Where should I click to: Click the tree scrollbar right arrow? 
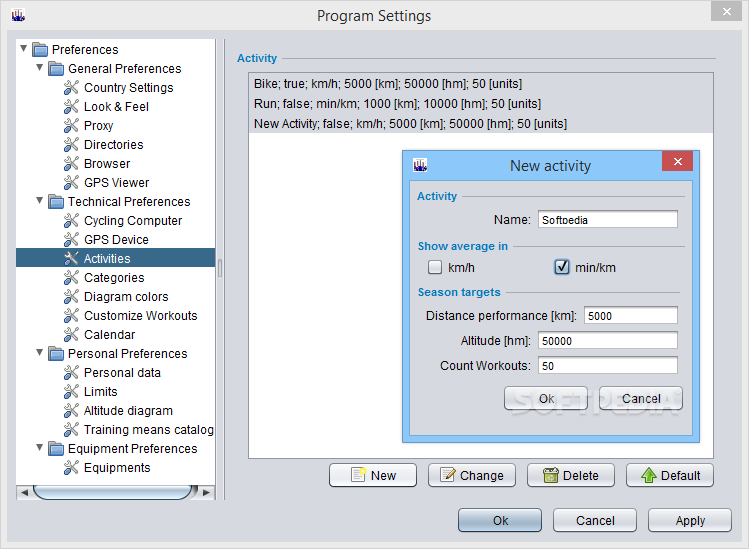point(206,492)
